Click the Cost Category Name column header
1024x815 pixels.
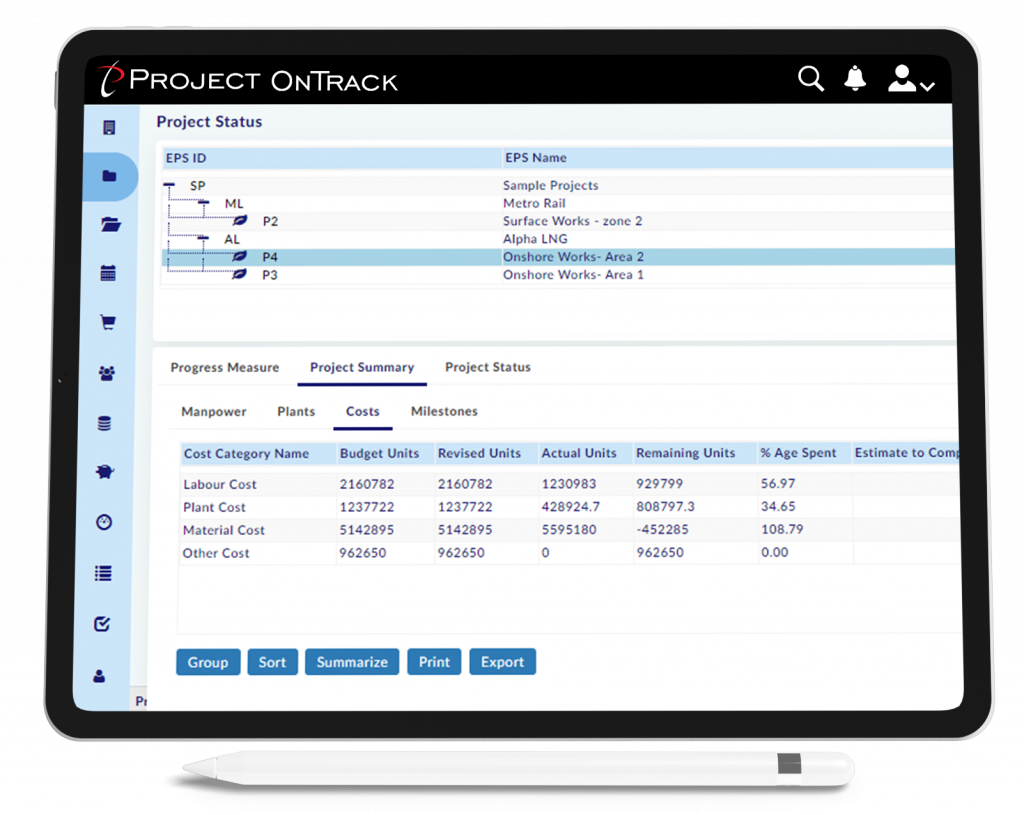[x=258, y=454]
